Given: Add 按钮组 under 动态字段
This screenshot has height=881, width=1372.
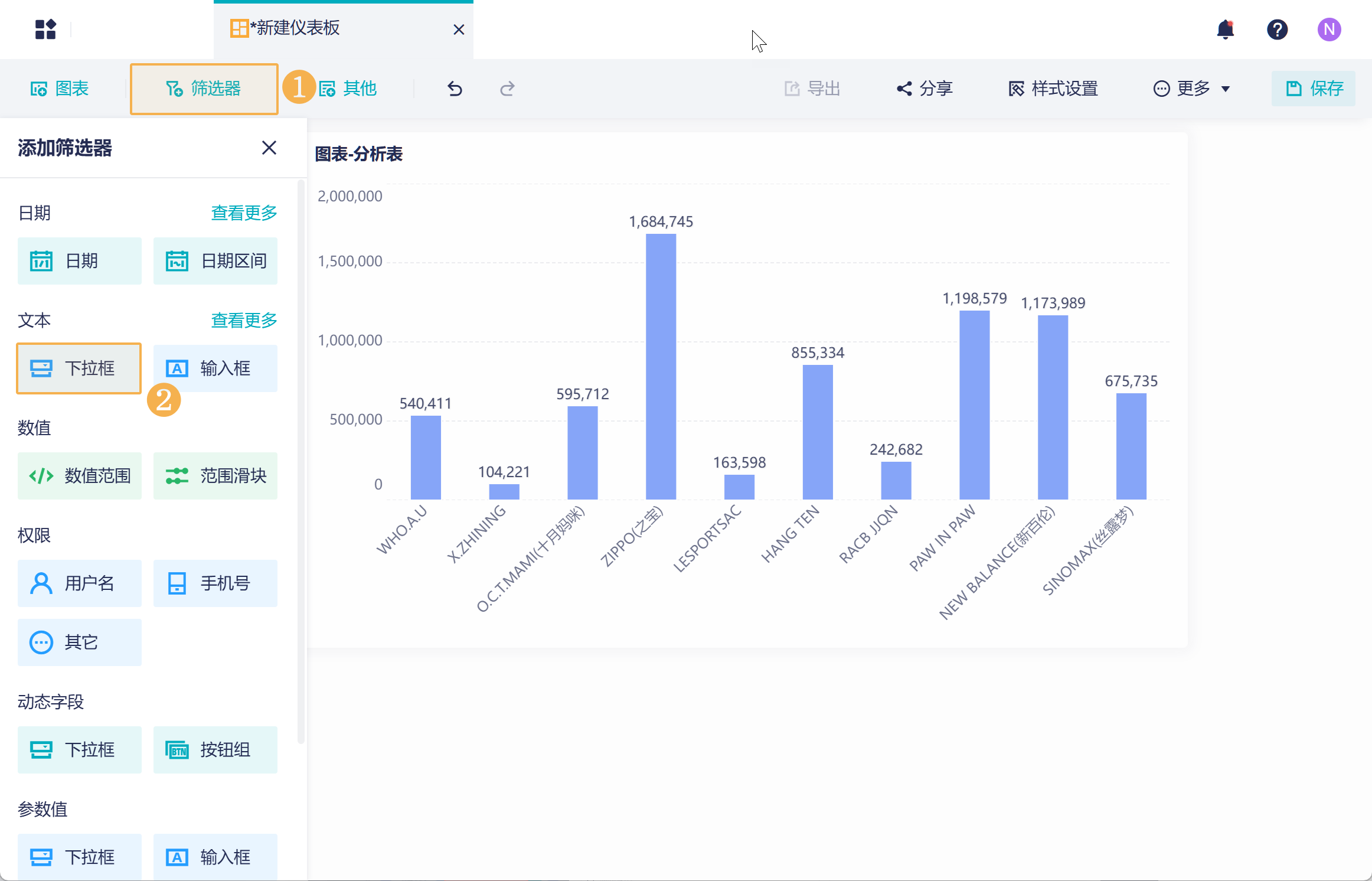Looking at the screenshot, I should click(215, 750).
